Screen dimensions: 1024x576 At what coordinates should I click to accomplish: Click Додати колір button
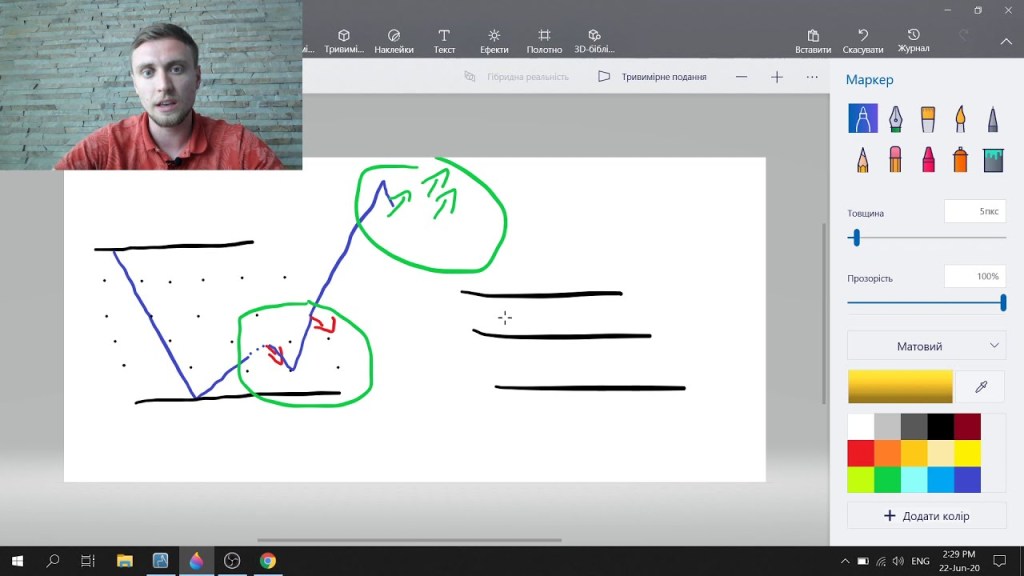click(926, 516)
